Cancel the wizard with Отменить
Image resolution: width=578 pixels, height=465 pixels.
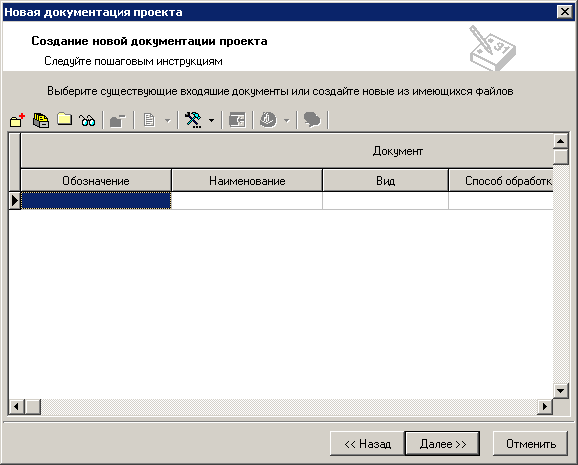(x=531, y=444)
